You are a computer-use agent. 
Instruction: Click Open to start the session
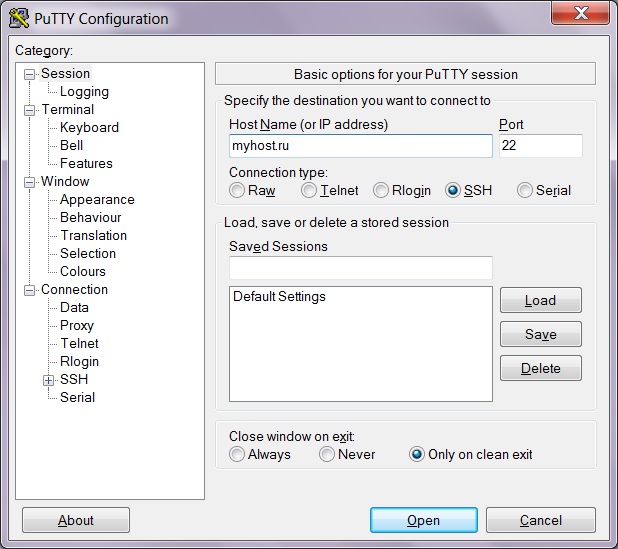coord(424,520)
